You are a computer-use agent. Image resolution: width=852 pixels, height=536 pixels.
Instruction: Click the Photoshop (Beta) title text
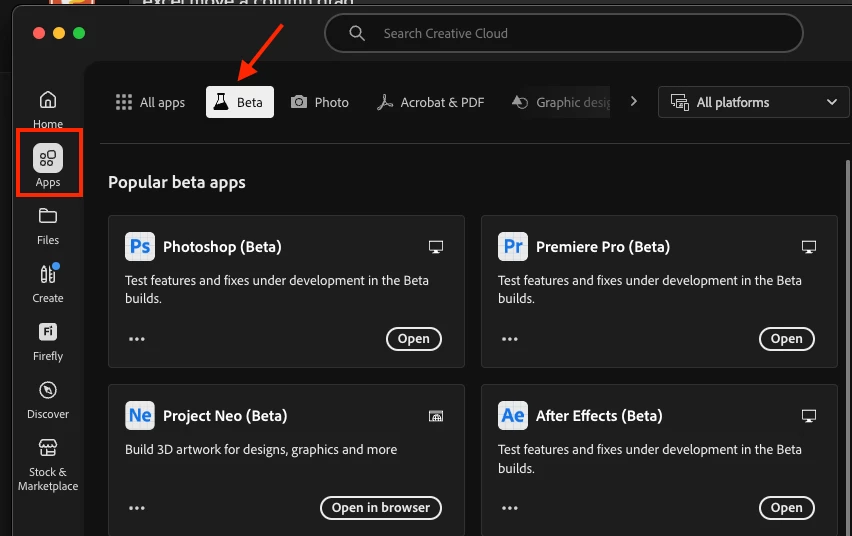pyautogui.click(x=222, y=247)
